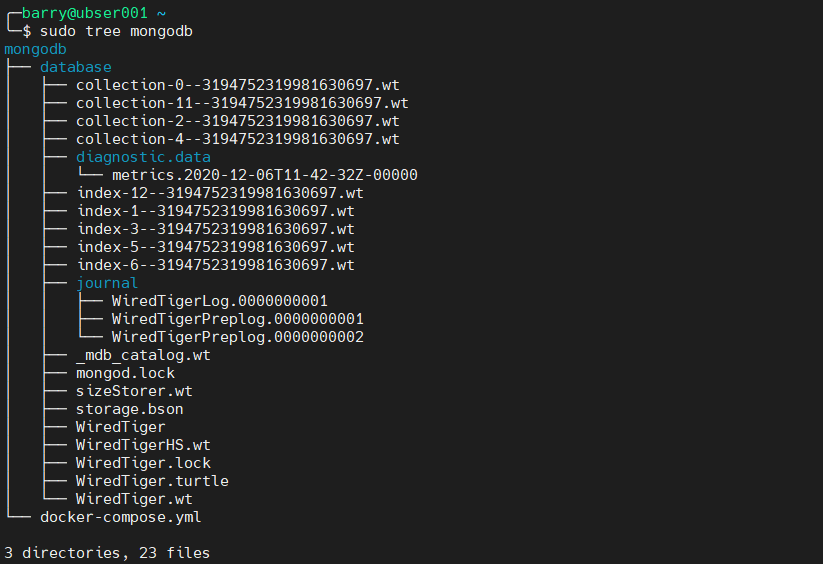Click the WiredTigerPreplog.0000000002 file
Screen dimensions: 823x564
coord(237,337)
